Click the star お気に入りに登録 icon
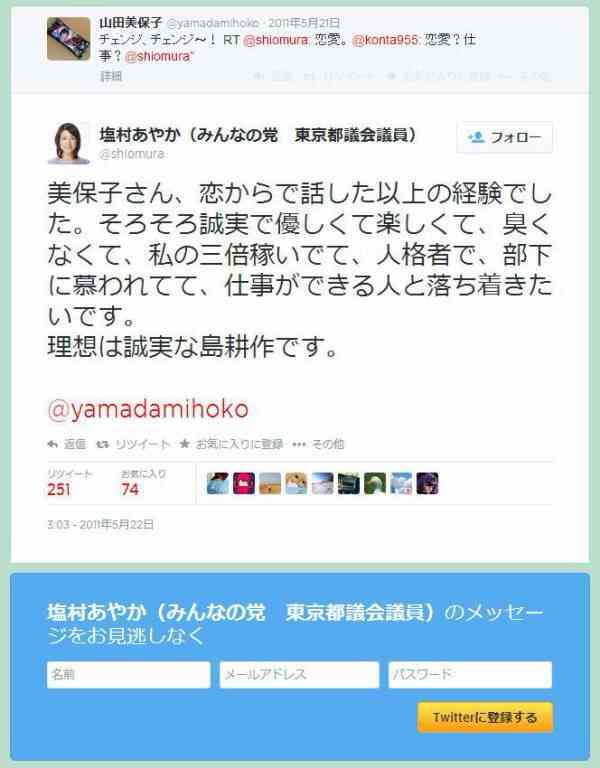600x768 pixels. point(185,444)
